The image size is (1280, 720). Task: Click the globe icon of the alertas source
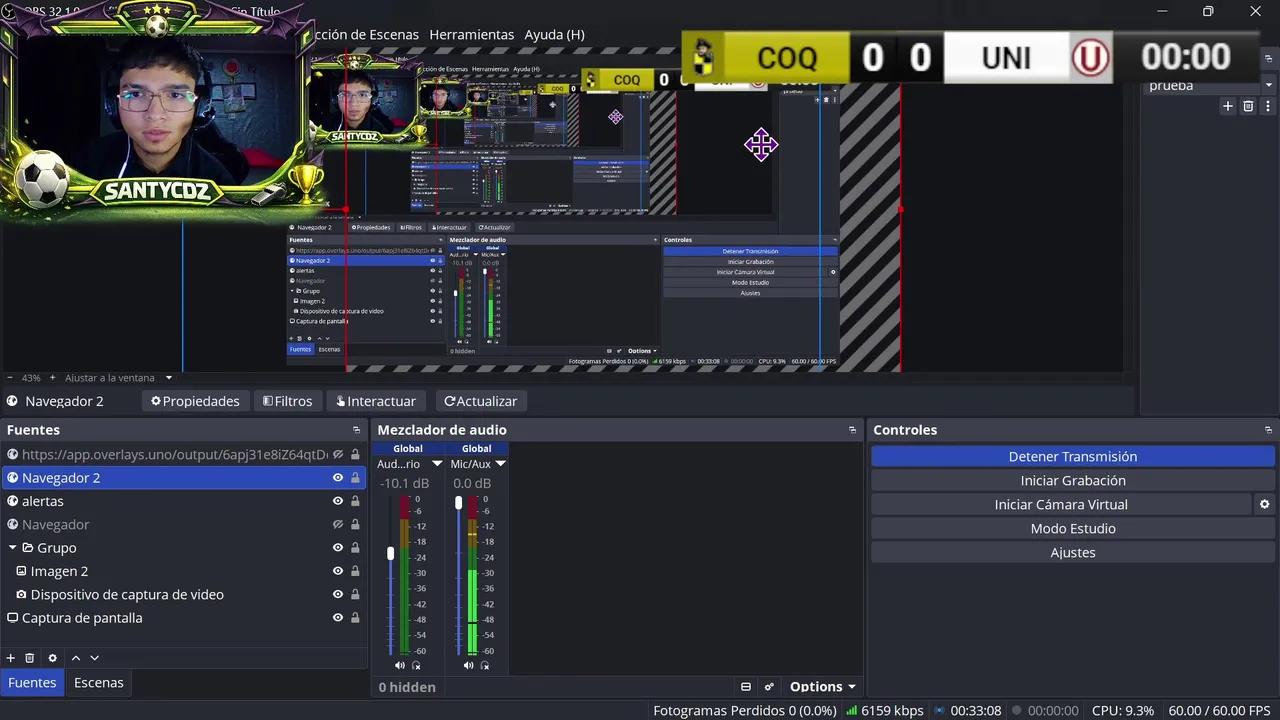(13, 501)
